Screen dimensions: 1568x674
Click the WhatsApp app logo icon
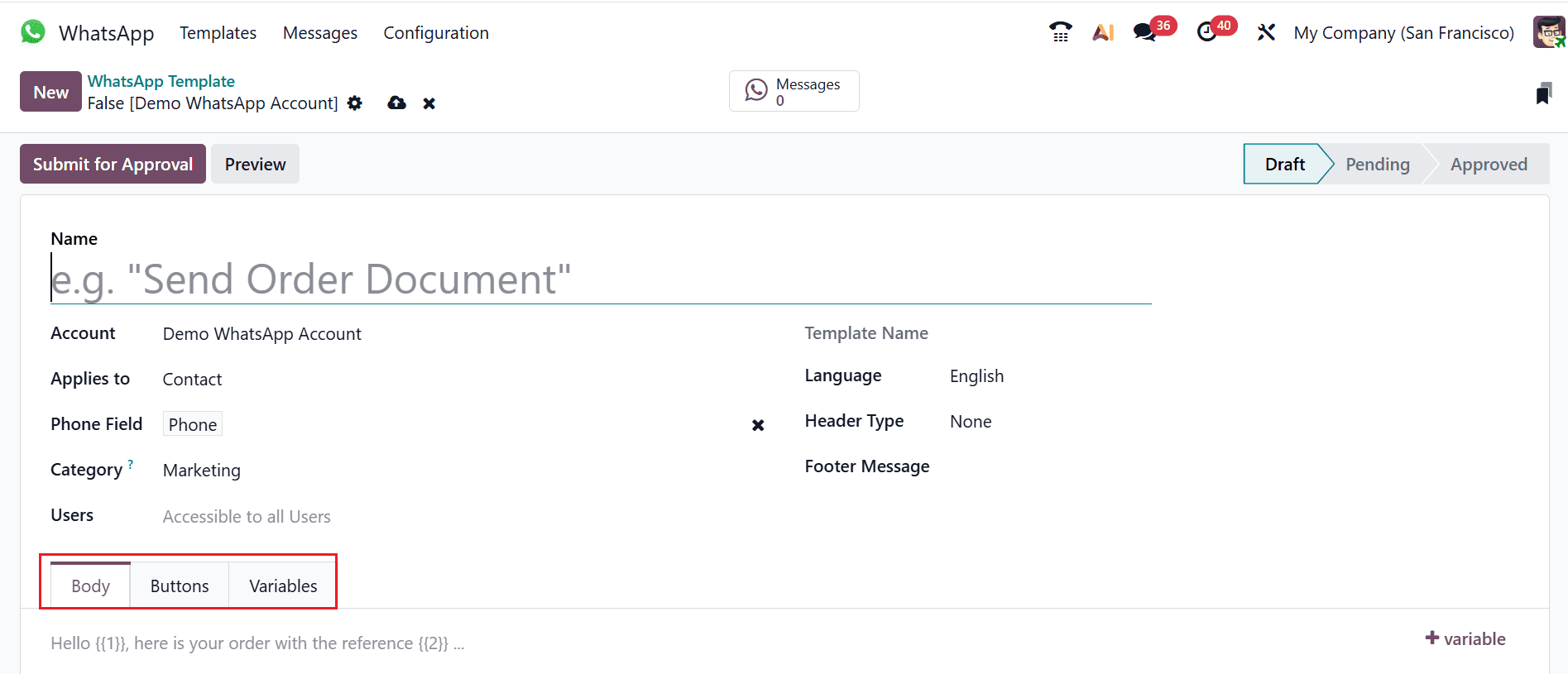[33, 32]
